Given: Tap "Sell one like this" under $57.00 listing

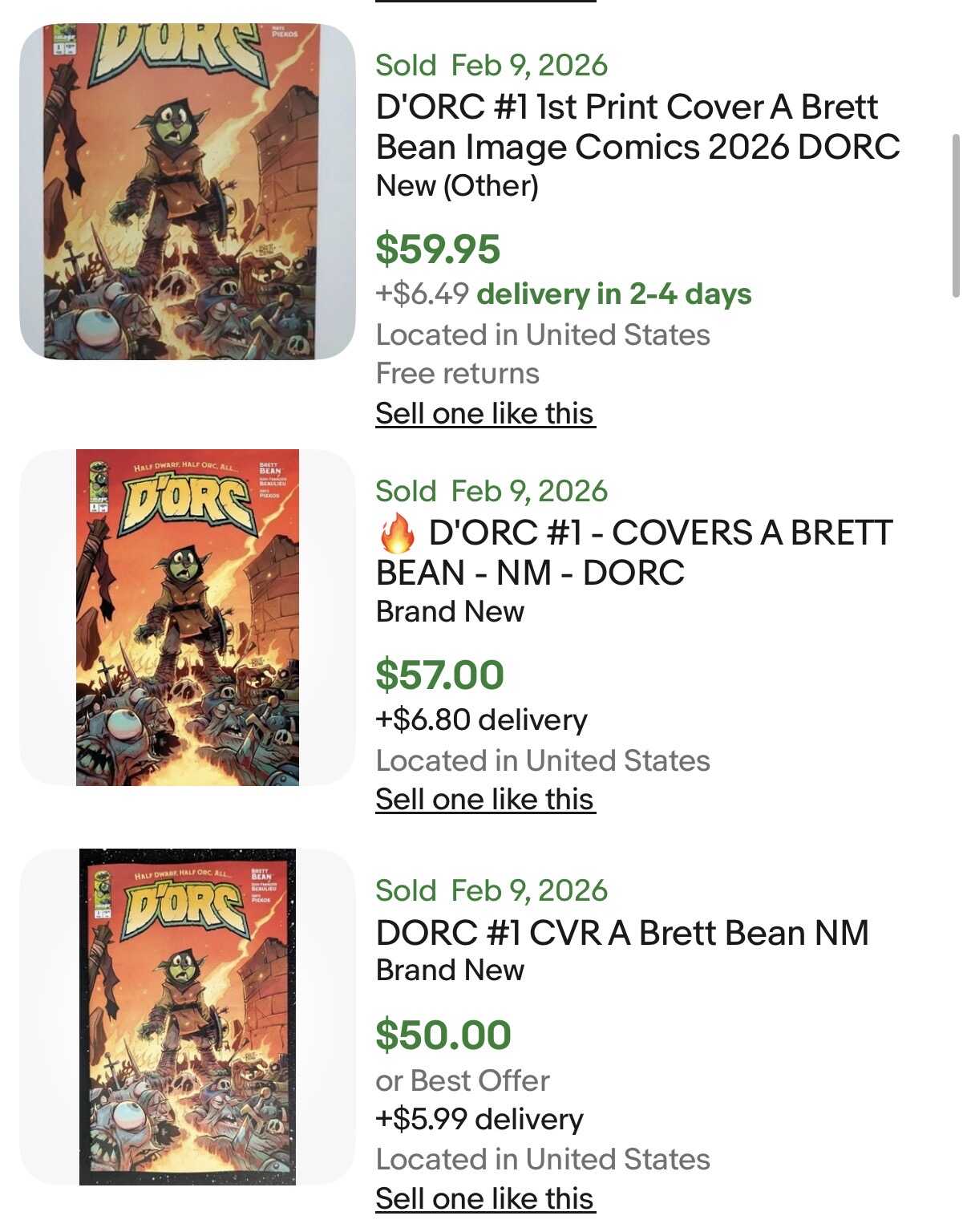Looking at the screenshot, I should coord(485,800).
